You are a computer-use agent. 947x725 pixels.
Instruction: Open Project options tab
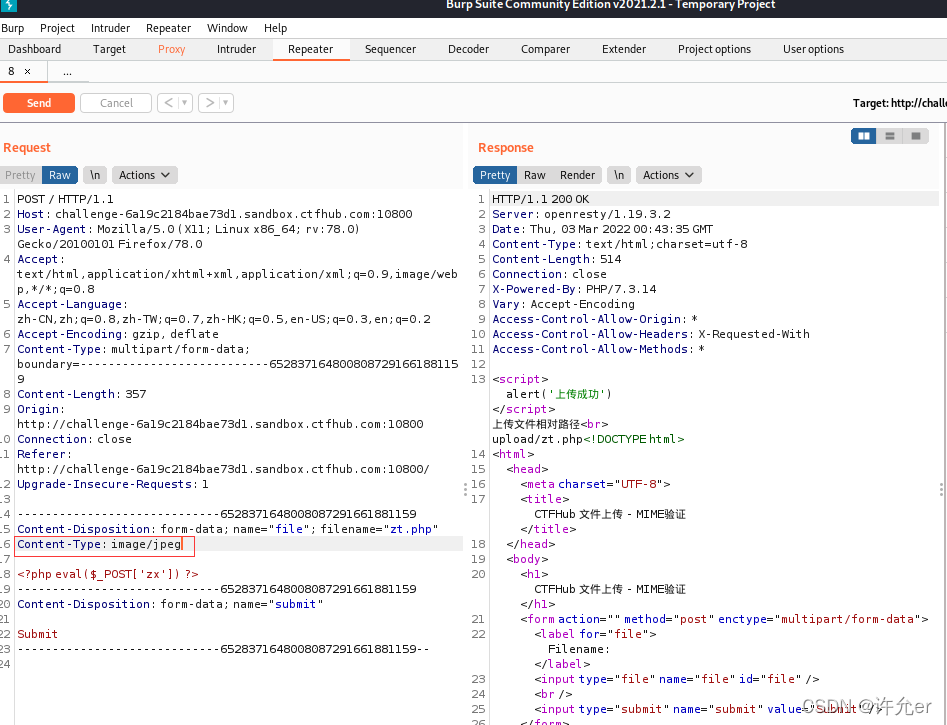click(714, 50)
